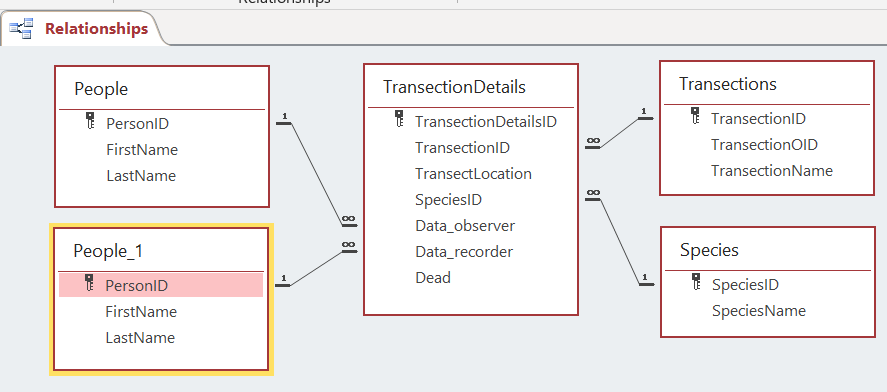Click the key icon beside People_1 PersonID

click(x=89, y=283)
